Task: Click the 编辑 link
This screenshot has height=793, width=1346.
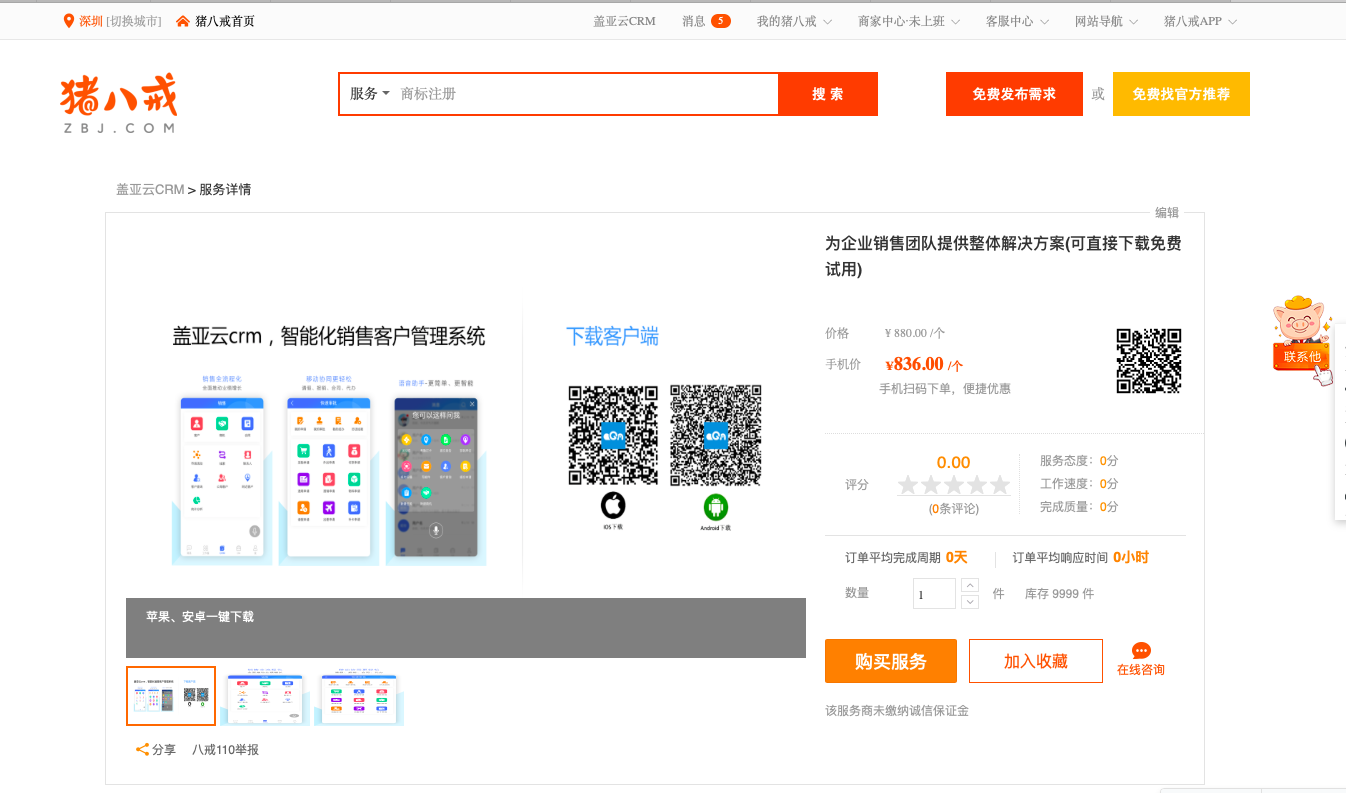Action: point(1167,212)
